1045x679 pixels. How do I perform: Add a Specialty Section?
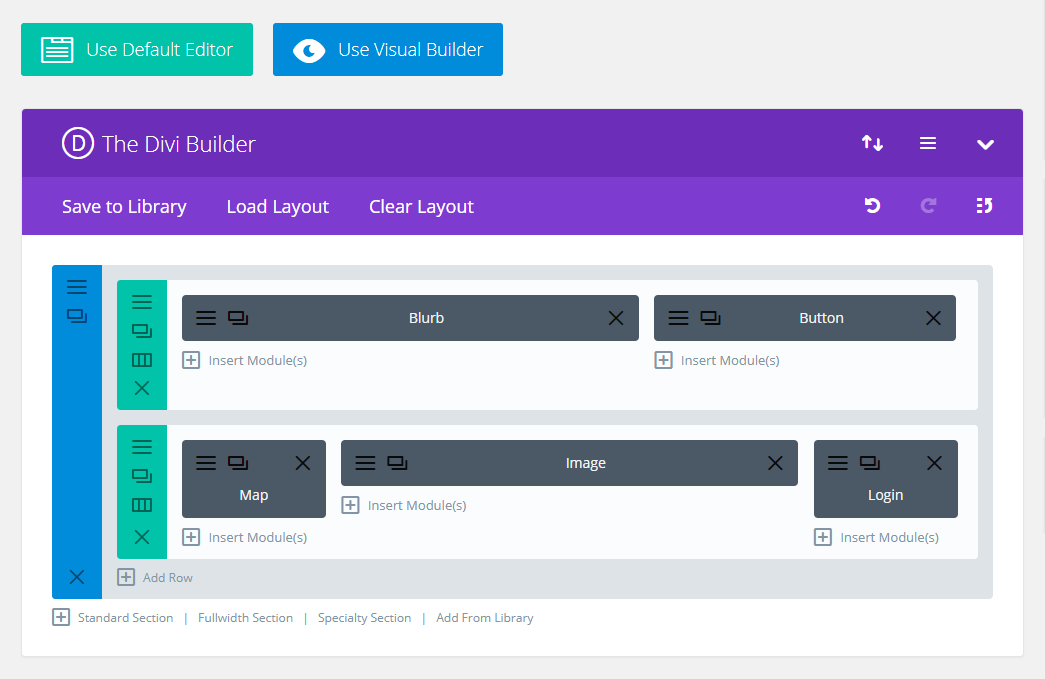click(x=365, y=618)
